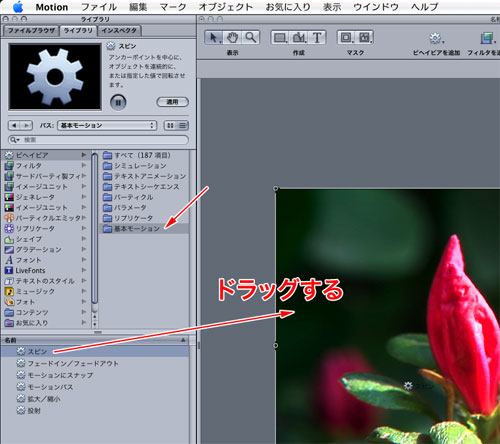Select サードパーティ製フィルタ category
Screen dimensions: 500x444
46,176
